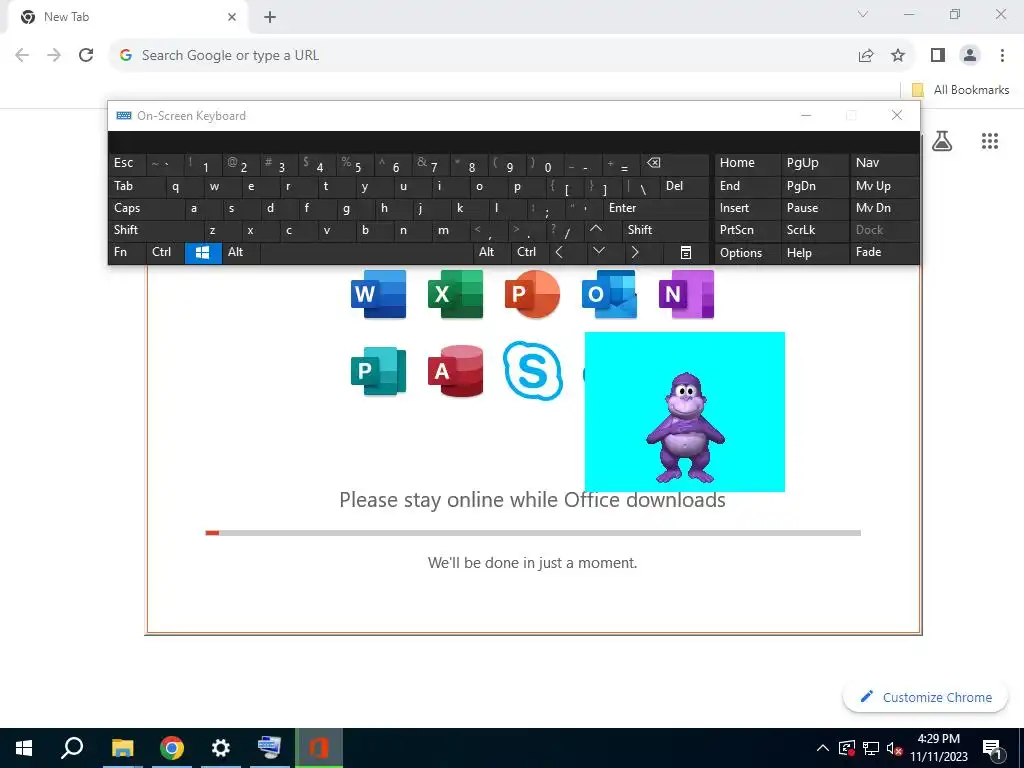Click the Customize Chrome button
Image resolution: width=1024 pixels, height=768 pixels.
[925, 697]
